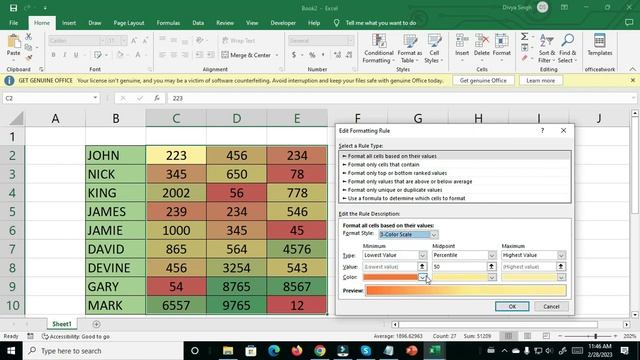The image size is (640, 360).
Task: Open Chrome from the taskbar
Action: pos(320,351)
